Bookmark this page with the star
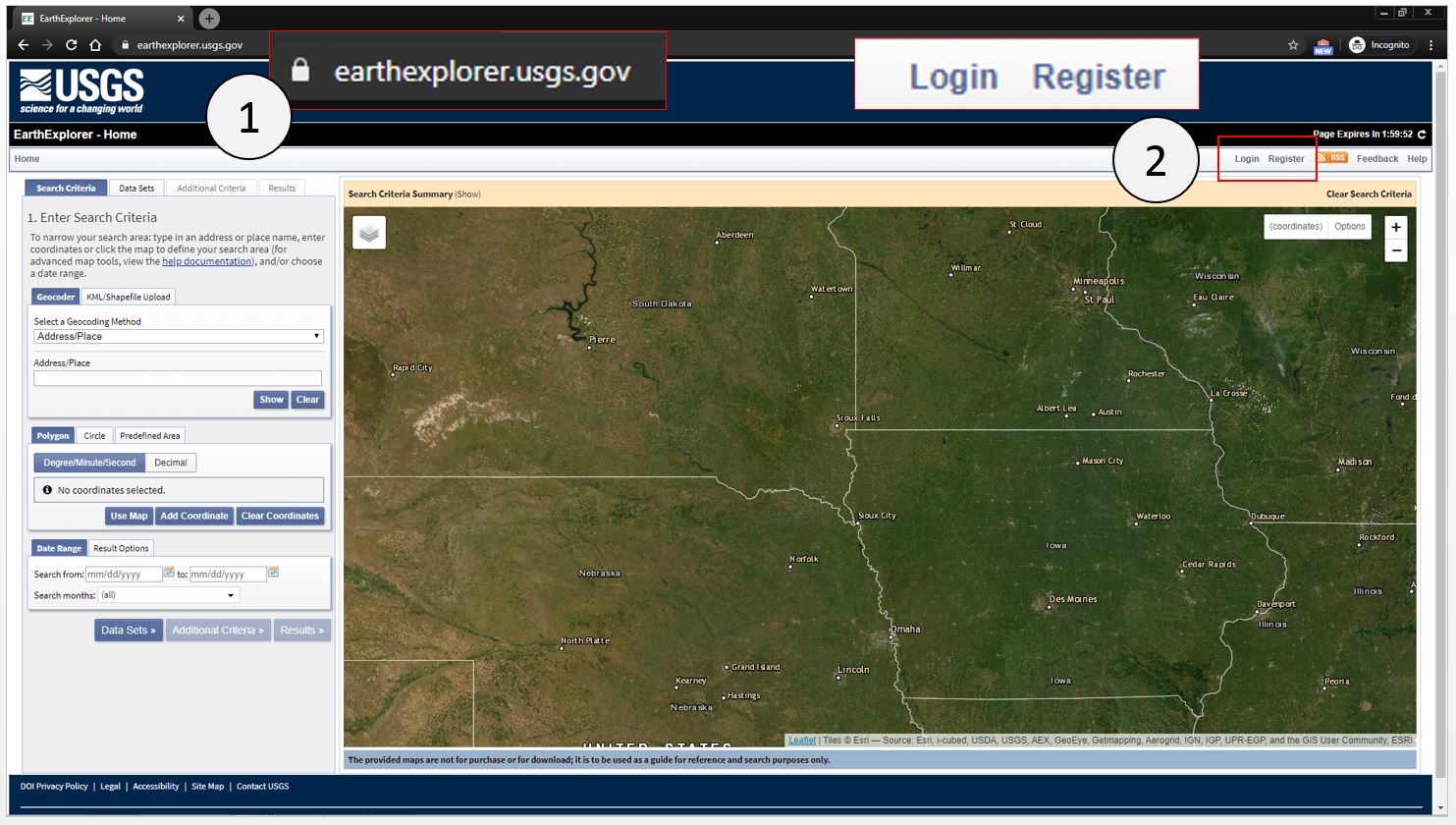 pyautogui.click(x=1293, y=45)
